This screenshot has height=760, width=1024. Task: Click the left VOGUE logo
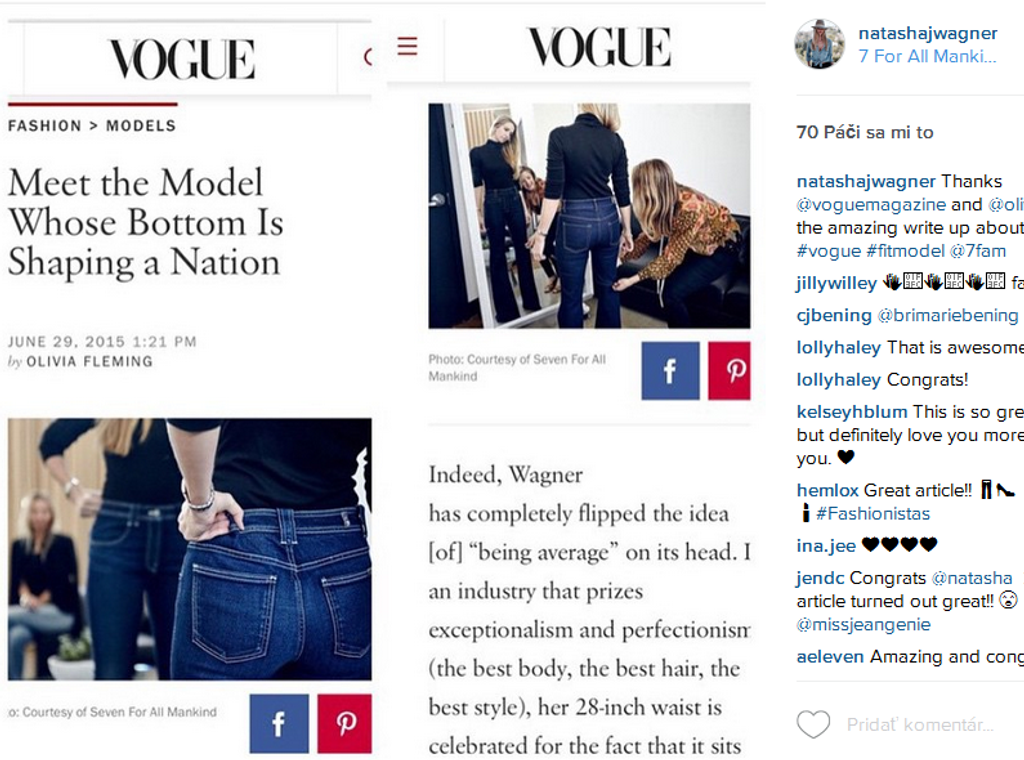coord(182,59)
